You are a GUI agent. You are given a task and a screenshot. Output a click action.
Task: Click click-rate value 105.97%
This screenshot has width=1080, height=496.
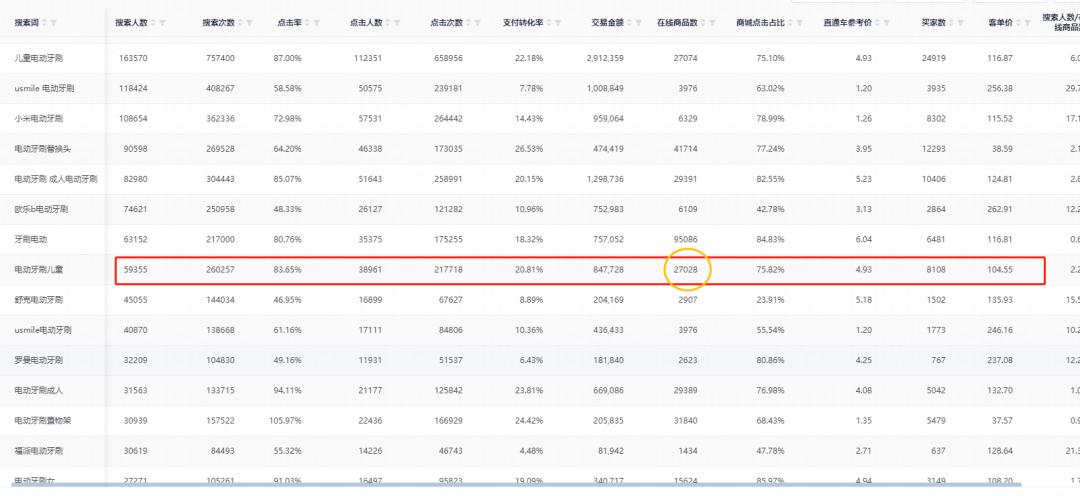pyautogui.click(x=285, y=420)
